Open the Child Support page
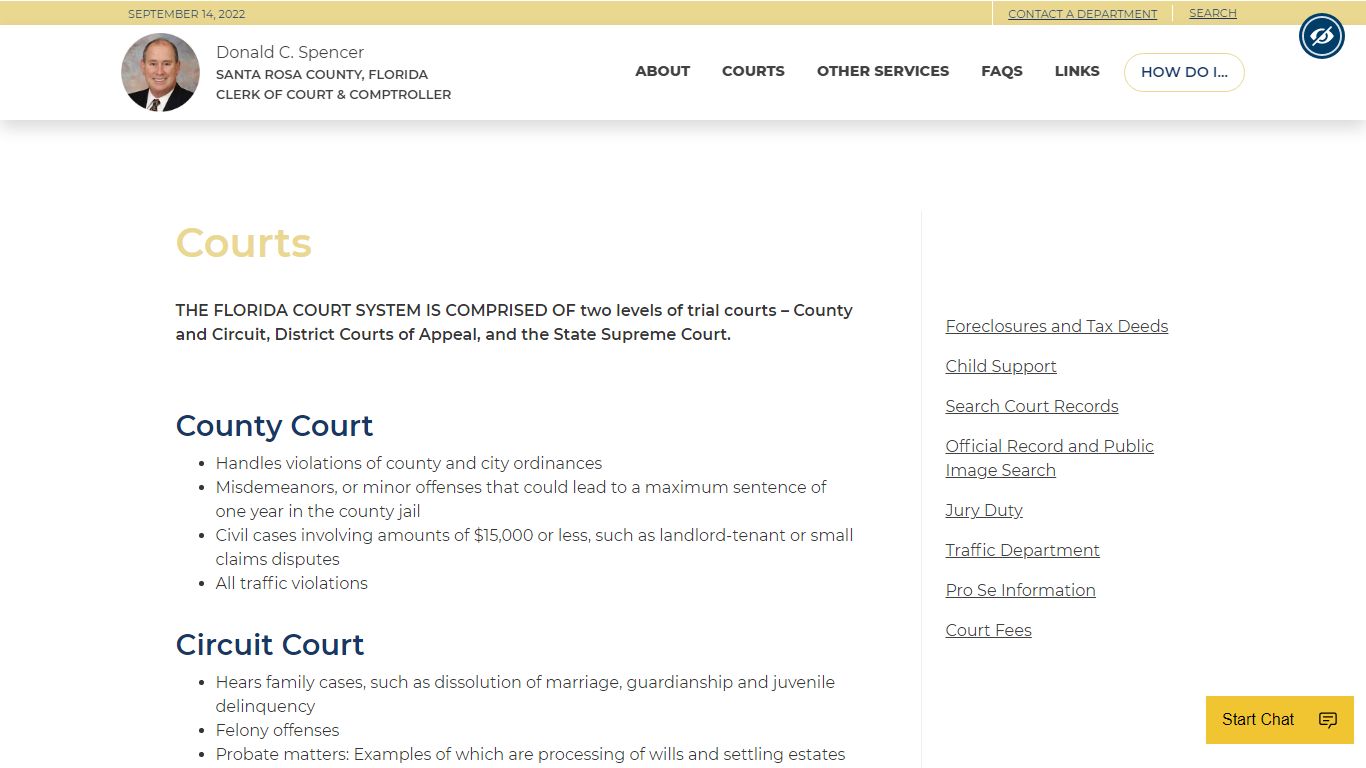The image size is (1366, 768). click(1000, 366)
